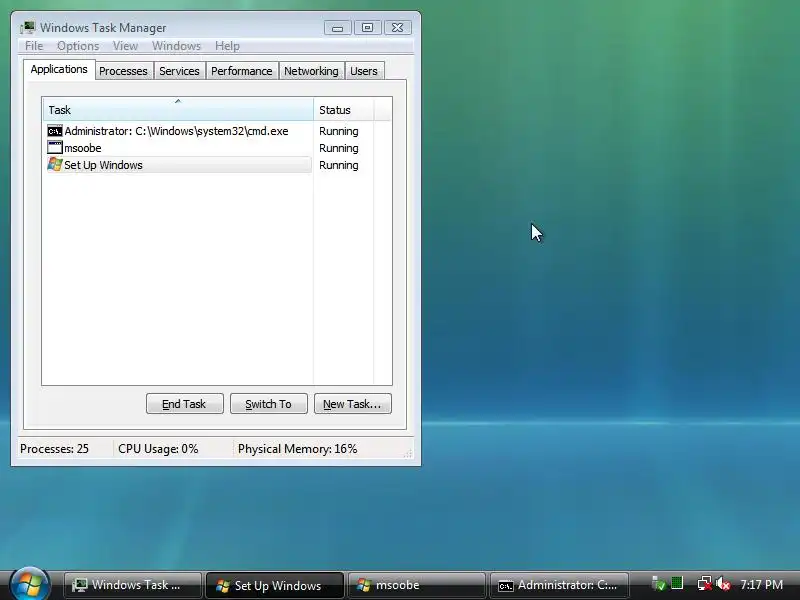Maximize the Task Manager window

(x=367, y=28)
